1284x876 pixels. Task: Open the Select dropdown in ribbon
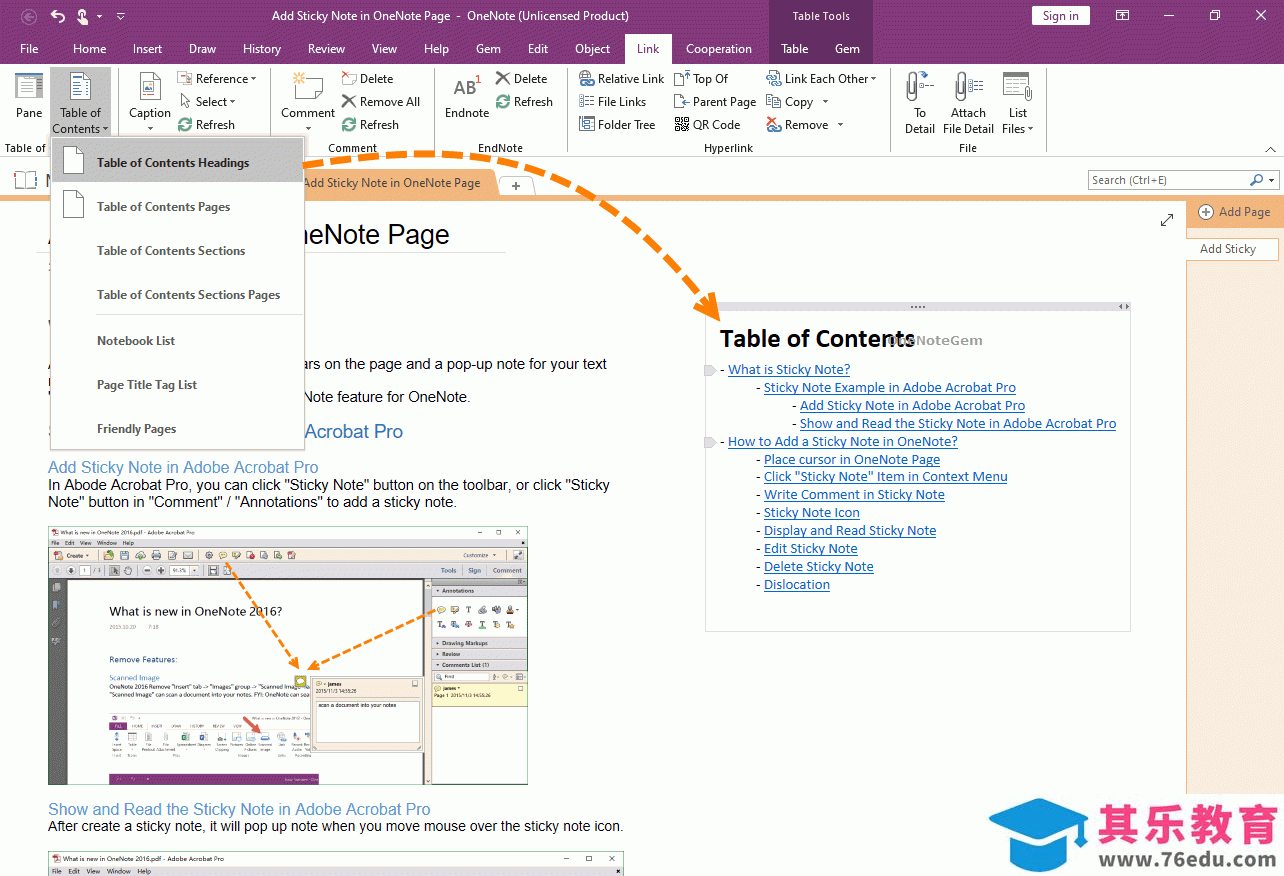click(x=208, y=102)
